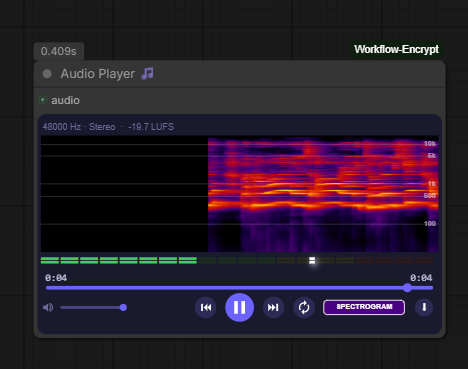The width and height of the screenshot is (468, 369).
Task: Click the white peak marker on level meter
Action: point(312,260)
